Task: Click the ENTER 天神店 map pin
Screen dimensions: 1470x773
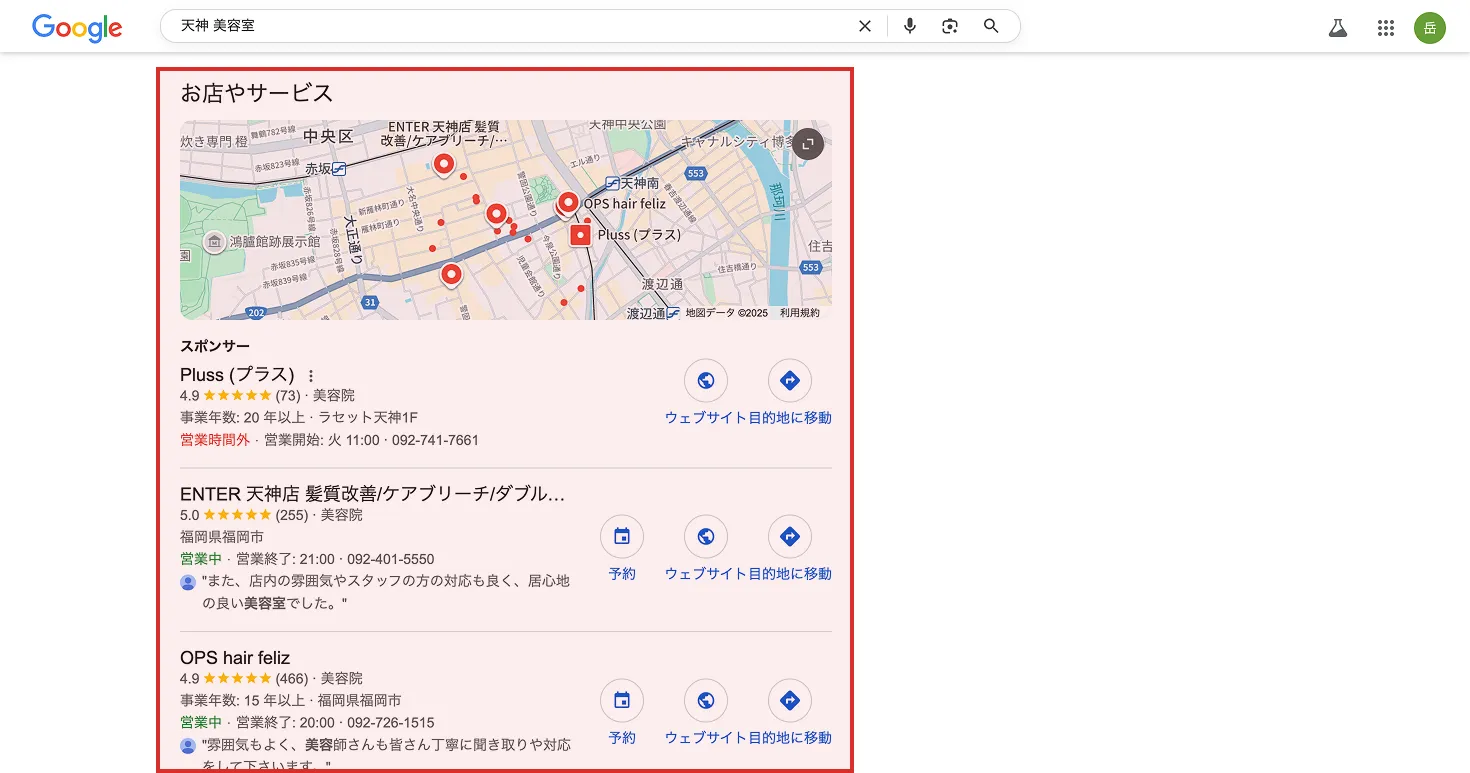Action: pyautogui.click(x=444, y=166)
